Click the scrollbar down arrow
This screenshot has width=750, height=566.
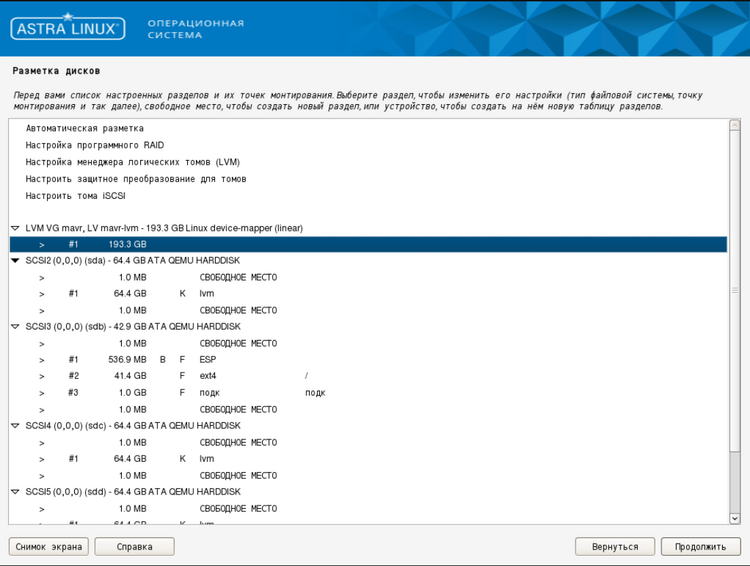[734, 518]
